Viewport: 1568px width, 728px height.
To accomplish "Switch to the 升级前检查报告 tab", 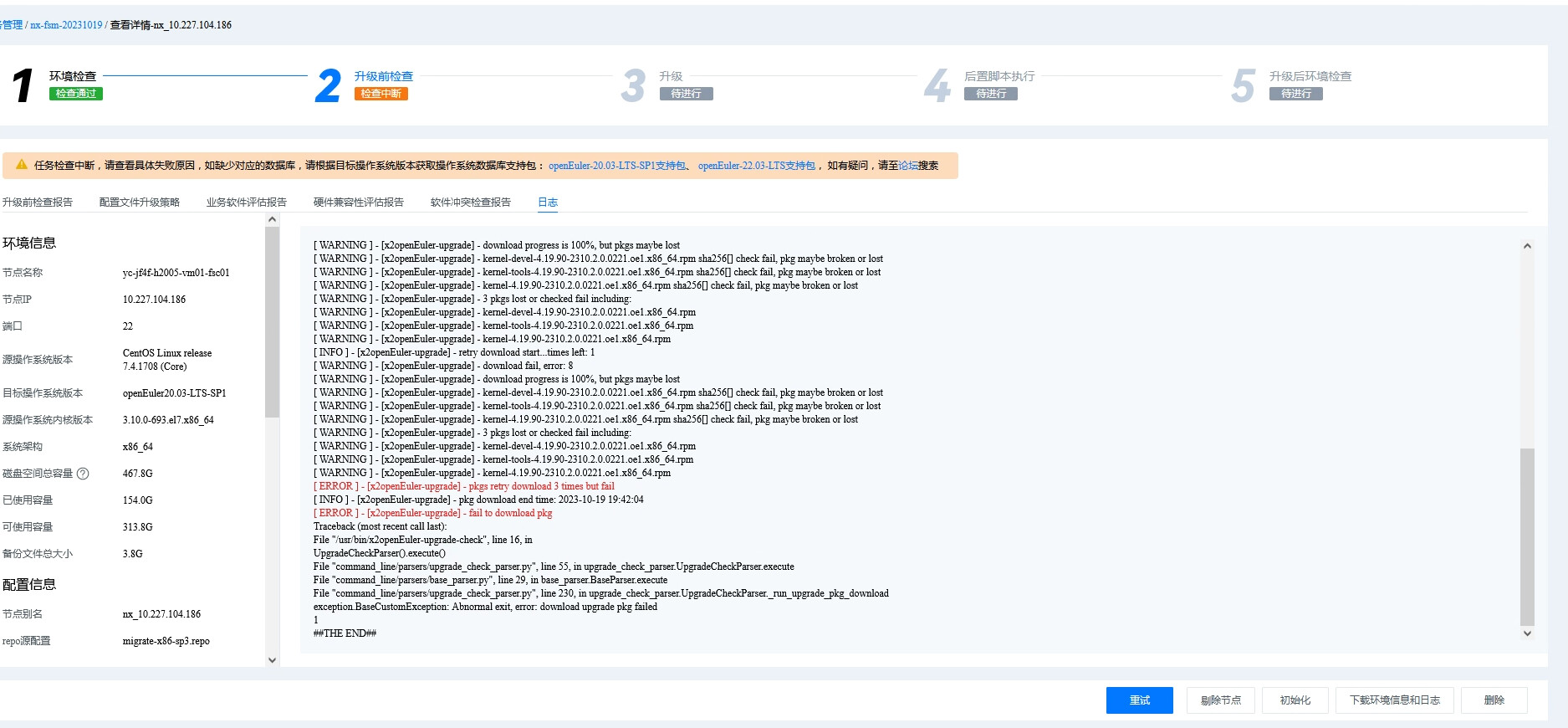I will (38, 203).
